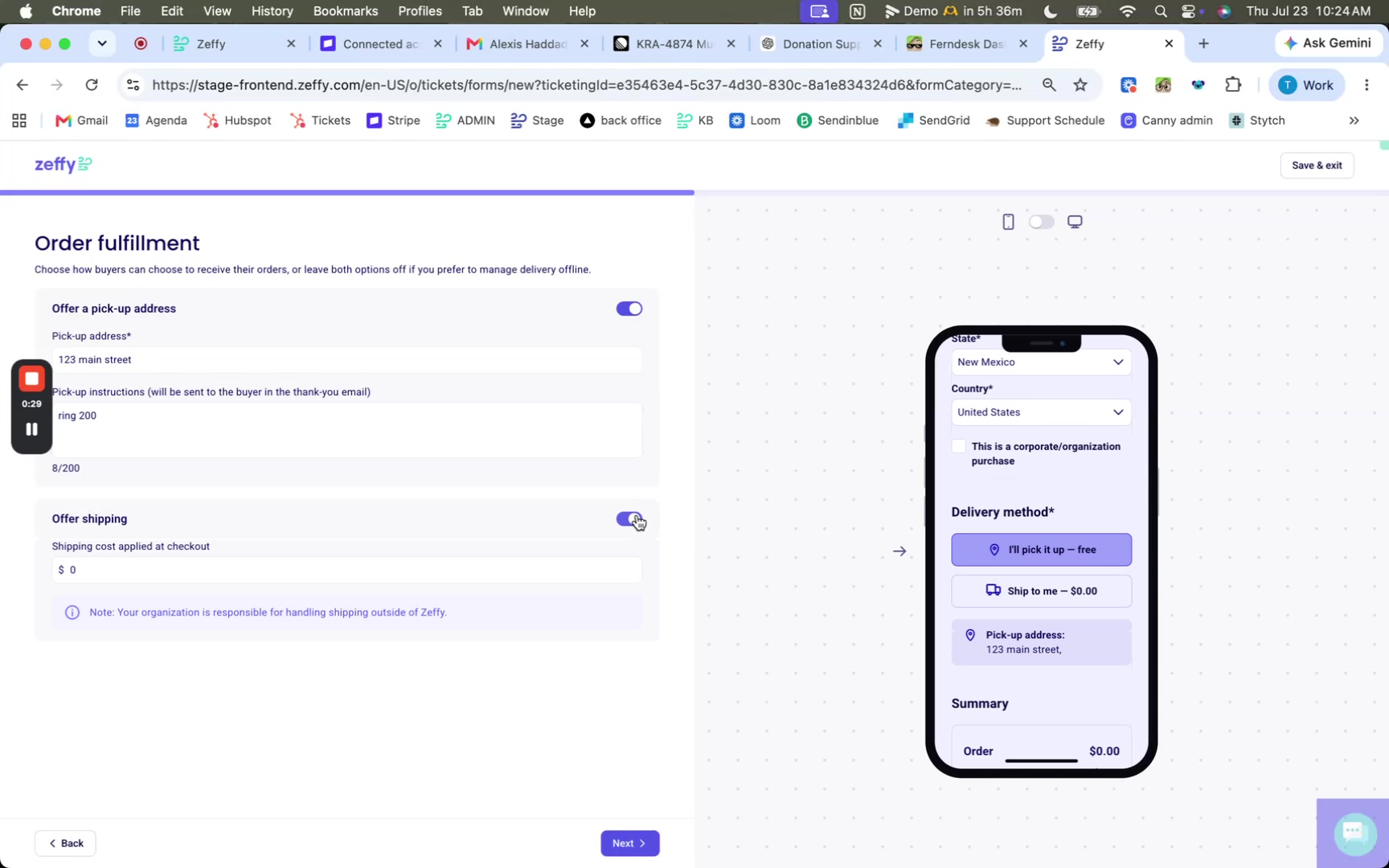Open the Siri icon in menu bar
Image resolution: width=1389 pixels, height=868 pixels.
point(1223,11)
